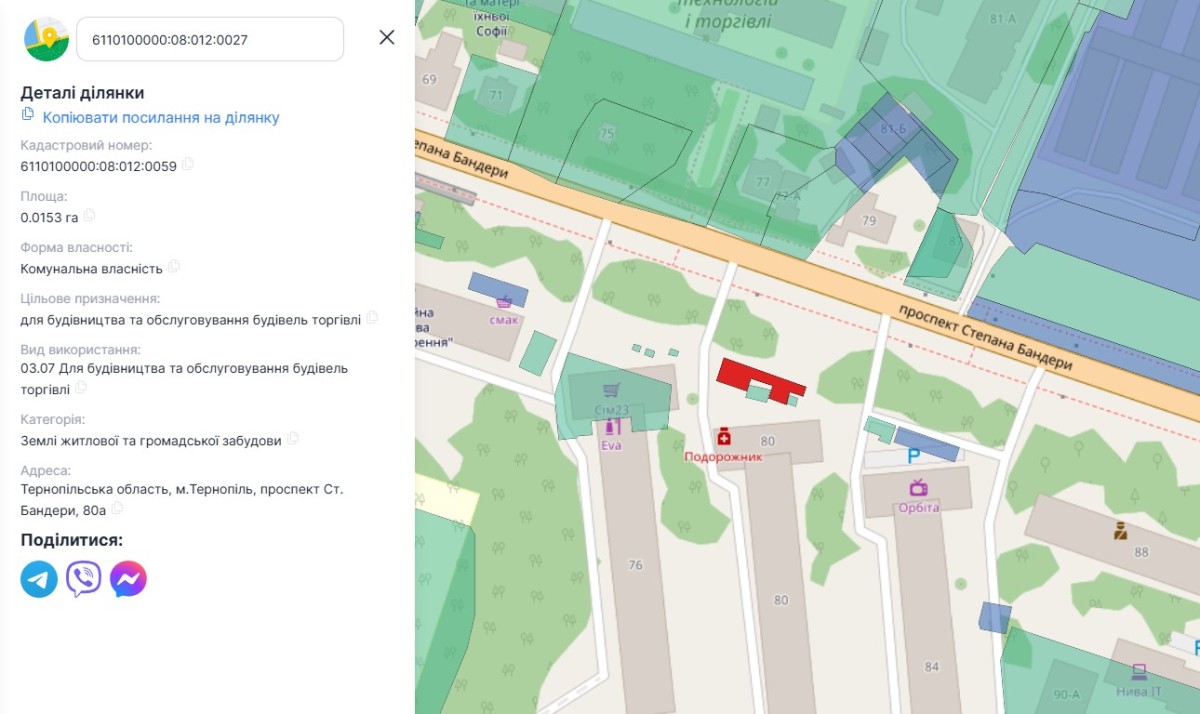
Task: Click the map logo icon in the panel header
Action: point(46,39)
